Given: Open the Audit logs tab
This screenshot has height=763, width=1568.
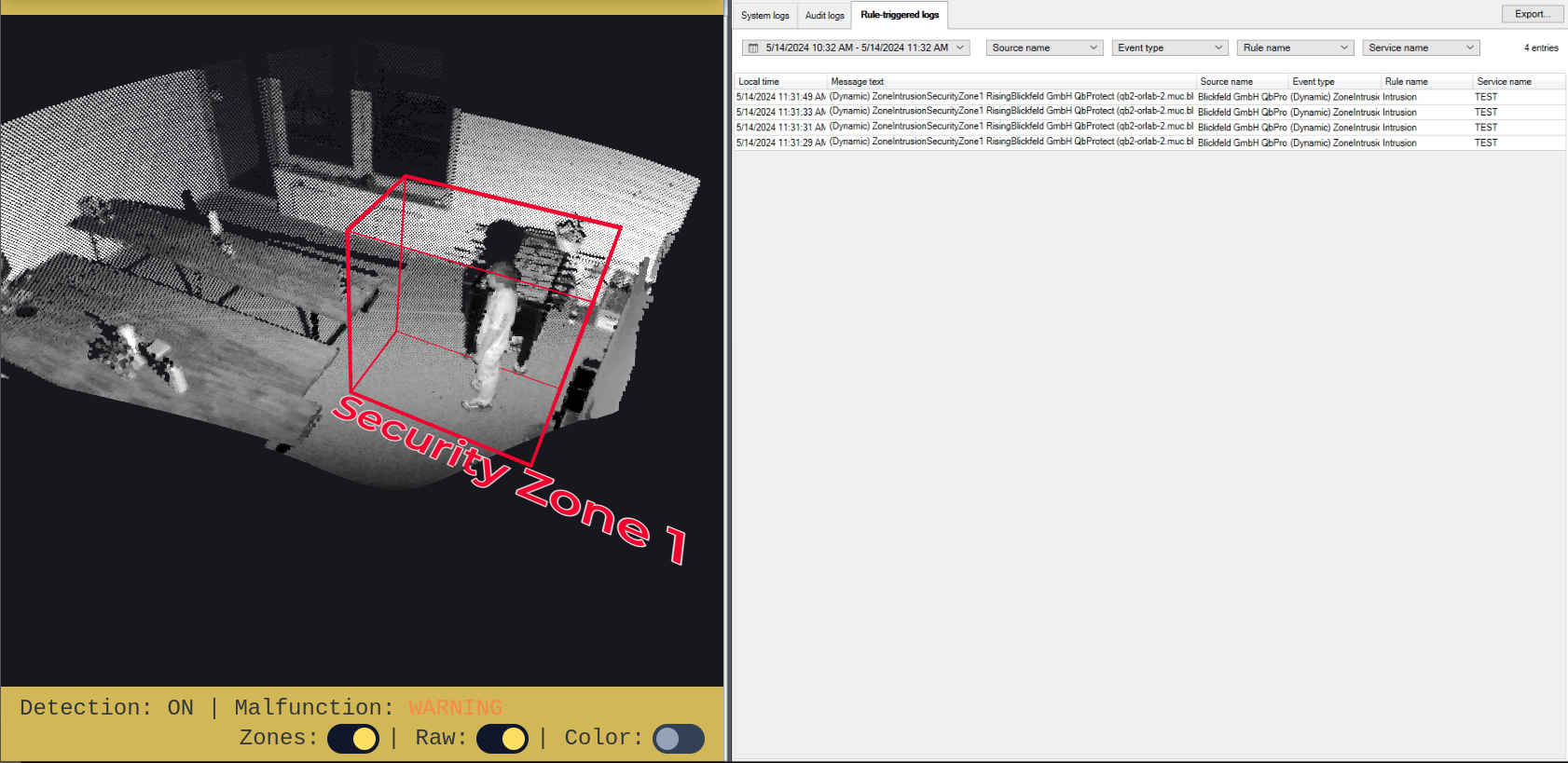Looking at the screenshot, I should 824,16.
